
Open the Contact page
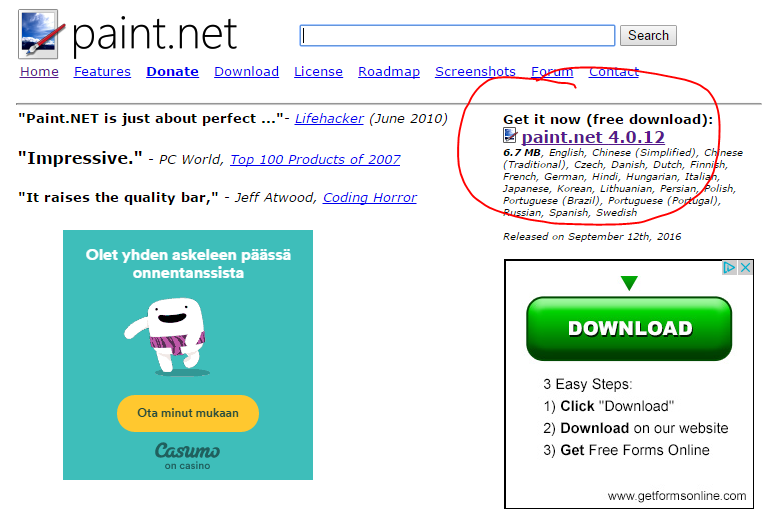pyautogui.click(x=614, y=72)
